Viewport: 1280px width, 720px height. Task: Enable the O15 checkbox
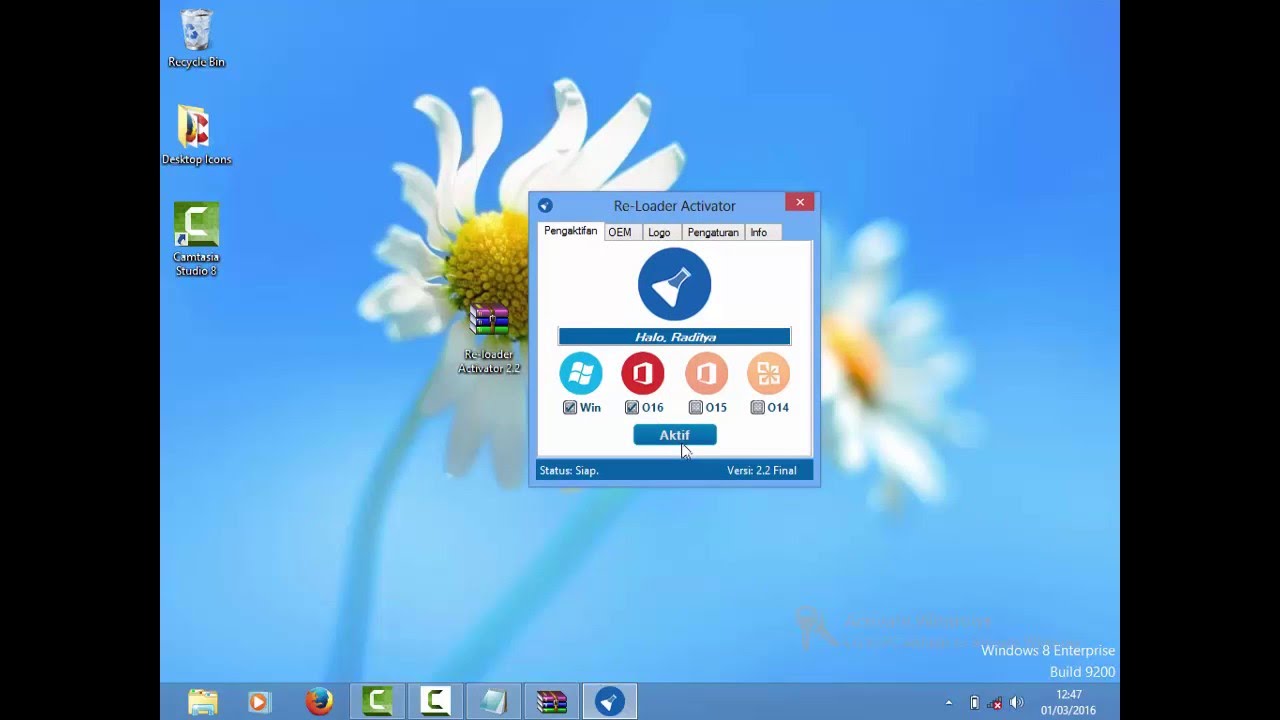click(x=696, y=407)
